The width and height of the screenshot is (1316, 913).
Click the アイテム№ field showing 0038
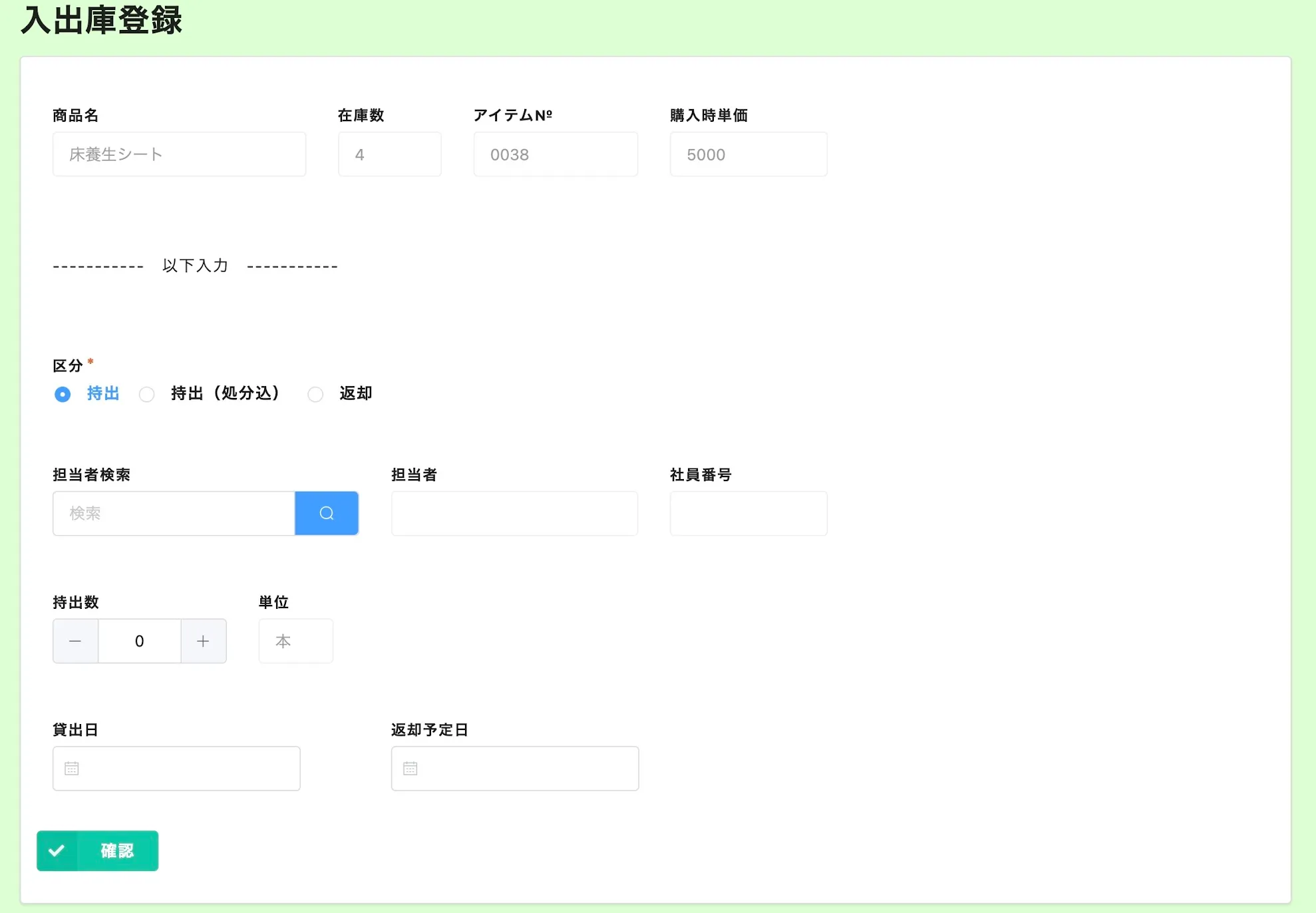tap(556, 154)
